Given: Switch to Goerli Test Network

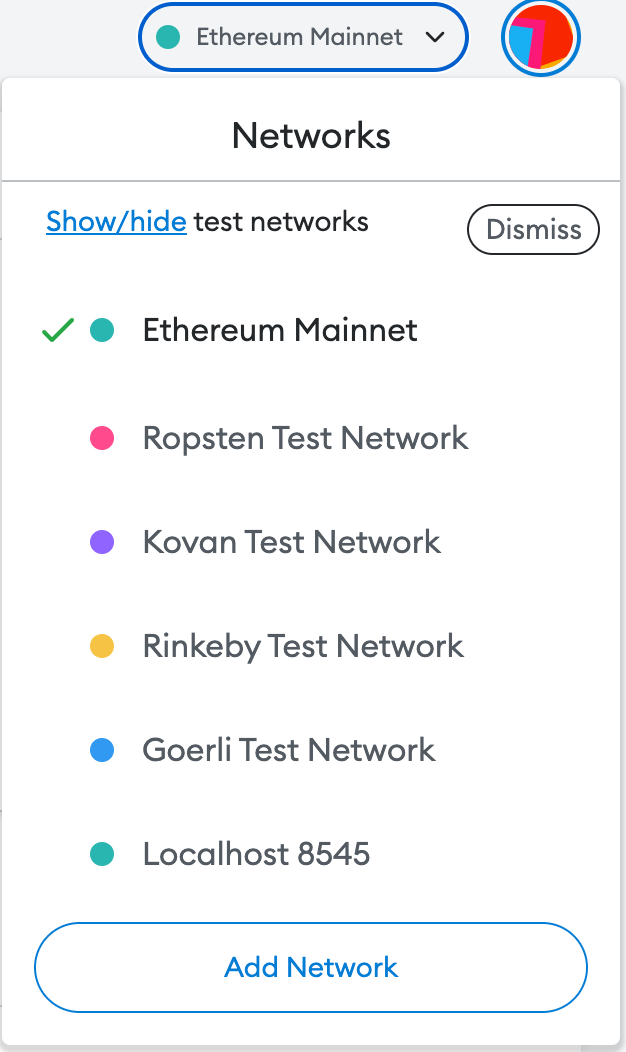Looking at the screenshot, I should (289, 750).
